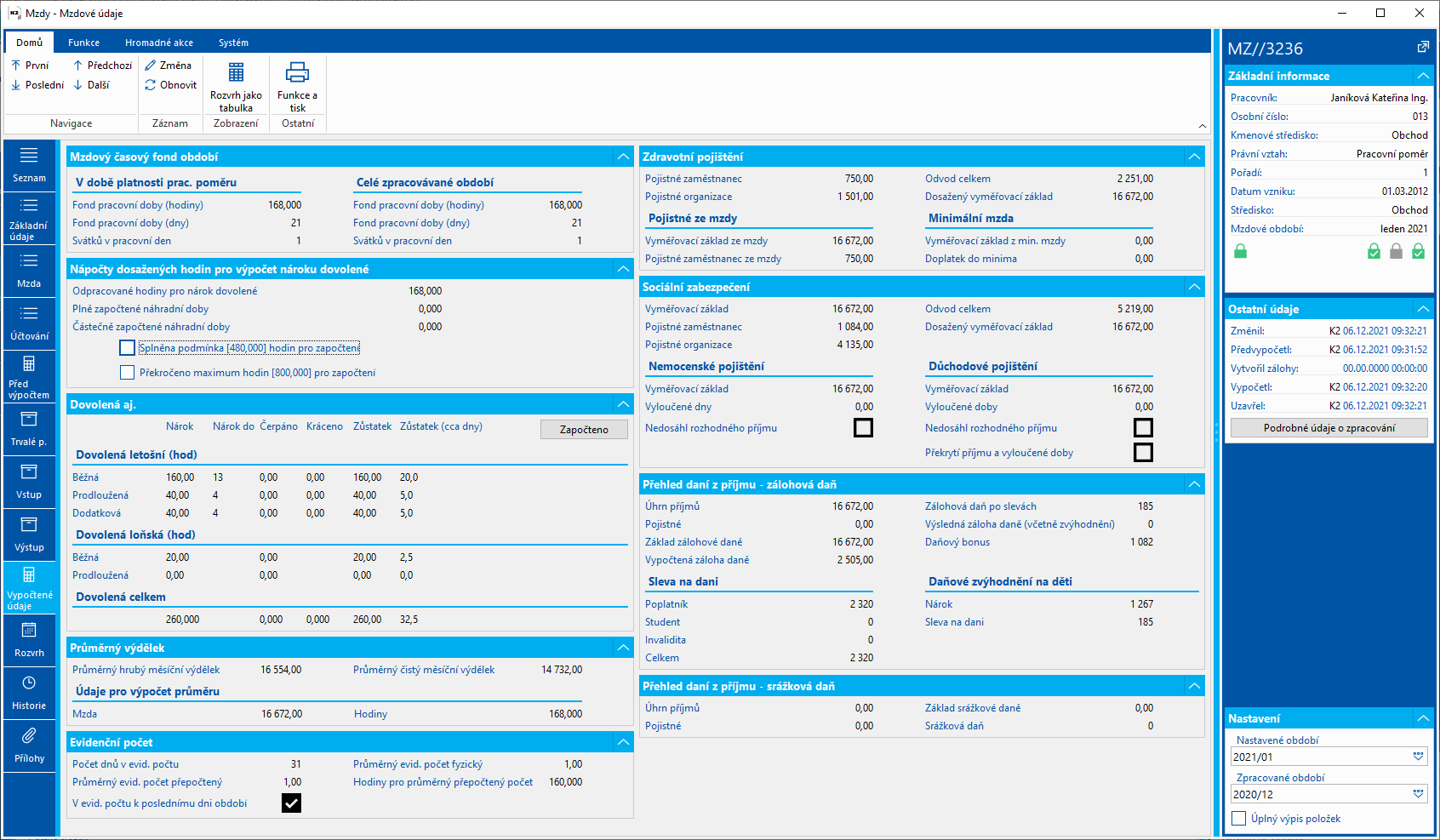Click the Změna edit pencil
Image resolution: width=1440 pixels, height=840 pixels.
pos(168,66)
